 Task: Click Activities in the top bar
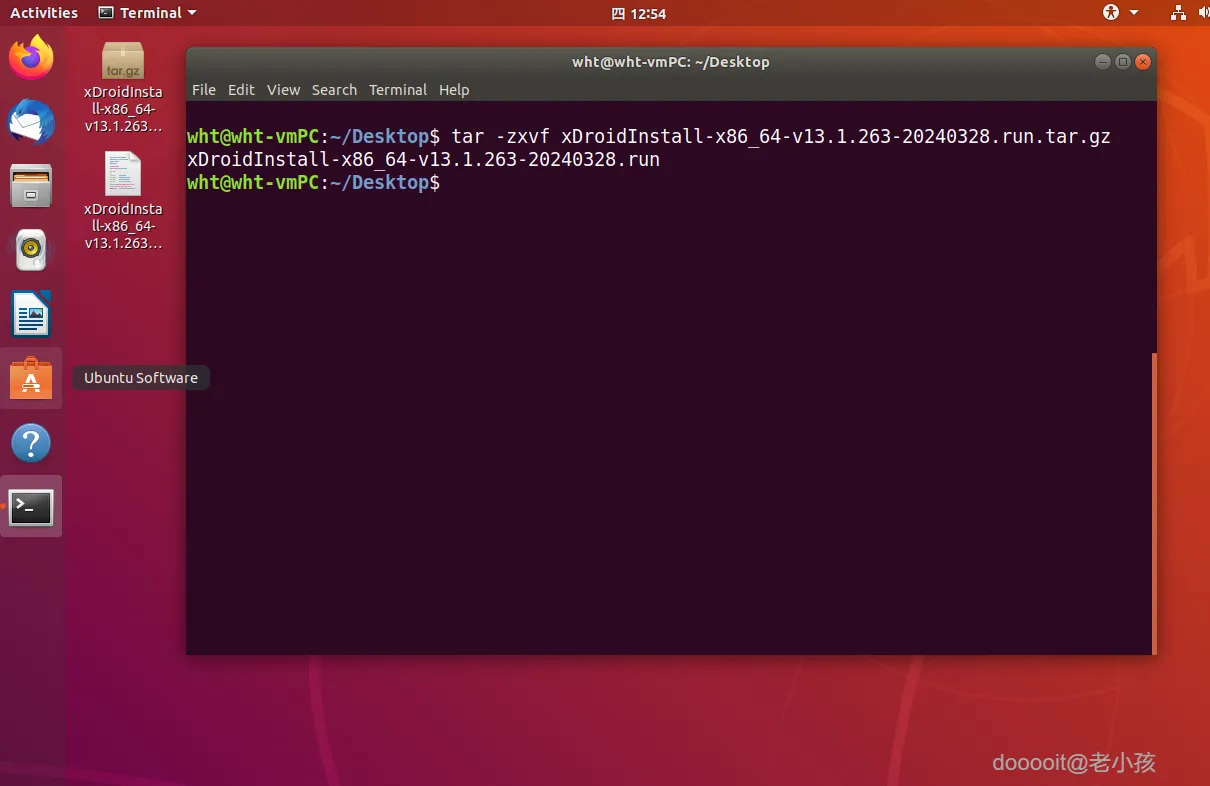pos(44,13)
